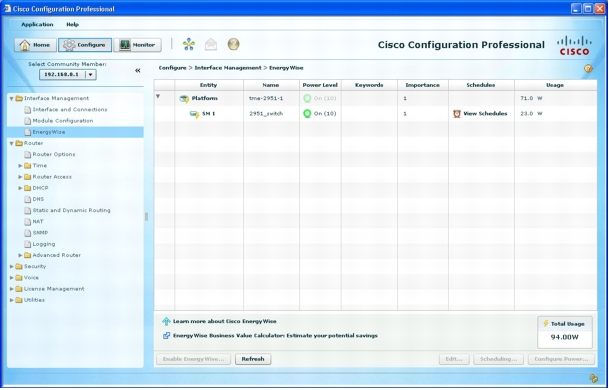Open the Monitor view

[137, 45]
